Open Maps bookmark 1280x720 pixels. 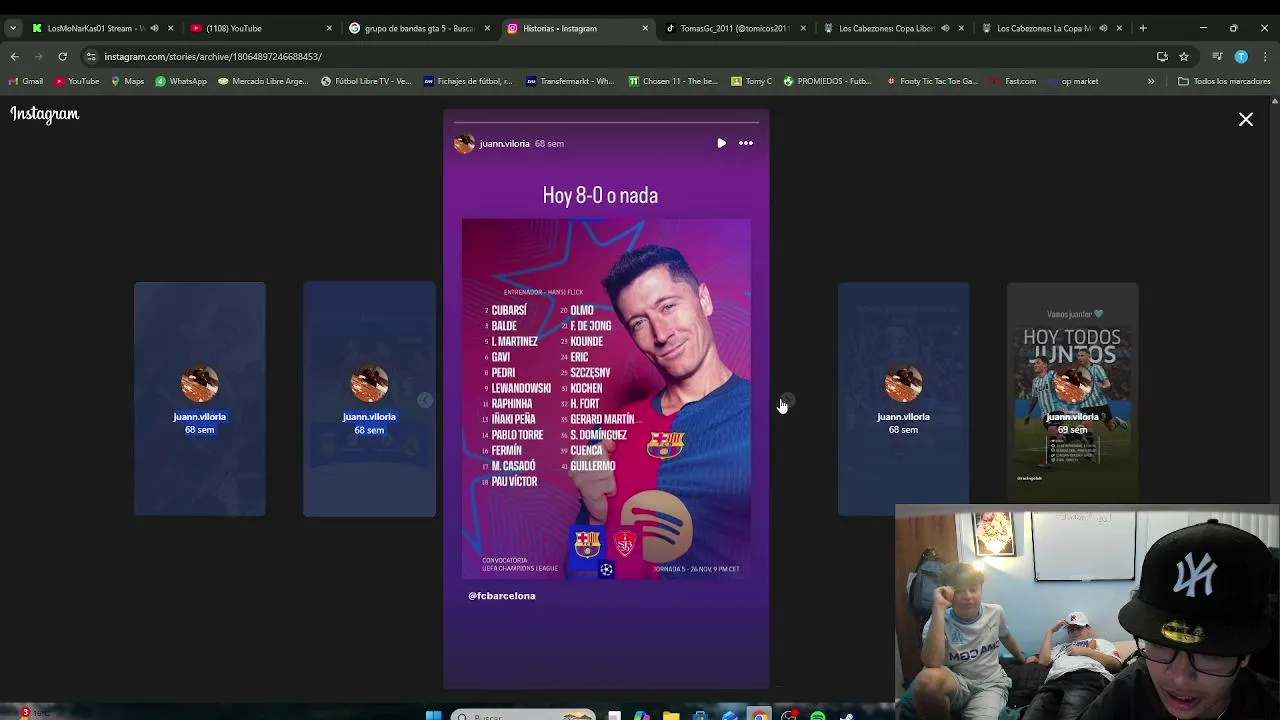point(127,81)
